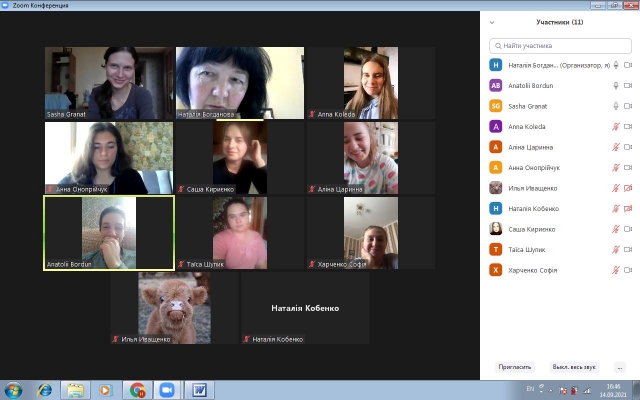Select Наталія Кобенко name in participants list
This screenshot has height=400, width=640.
(x=533, y=209)
